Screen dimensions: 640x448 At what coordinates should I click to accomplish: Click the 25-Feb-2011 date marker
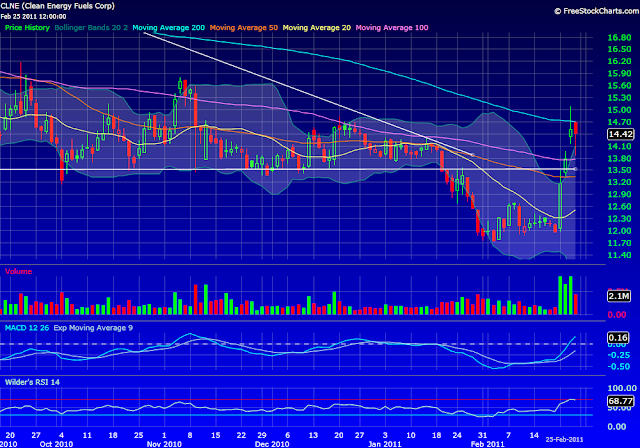(x=564, y=439)
